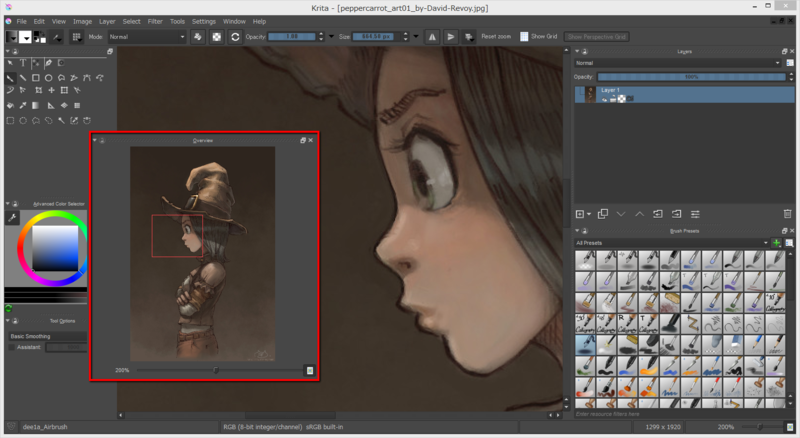Click the horizontal mirror tool icon

click(432, 36)
